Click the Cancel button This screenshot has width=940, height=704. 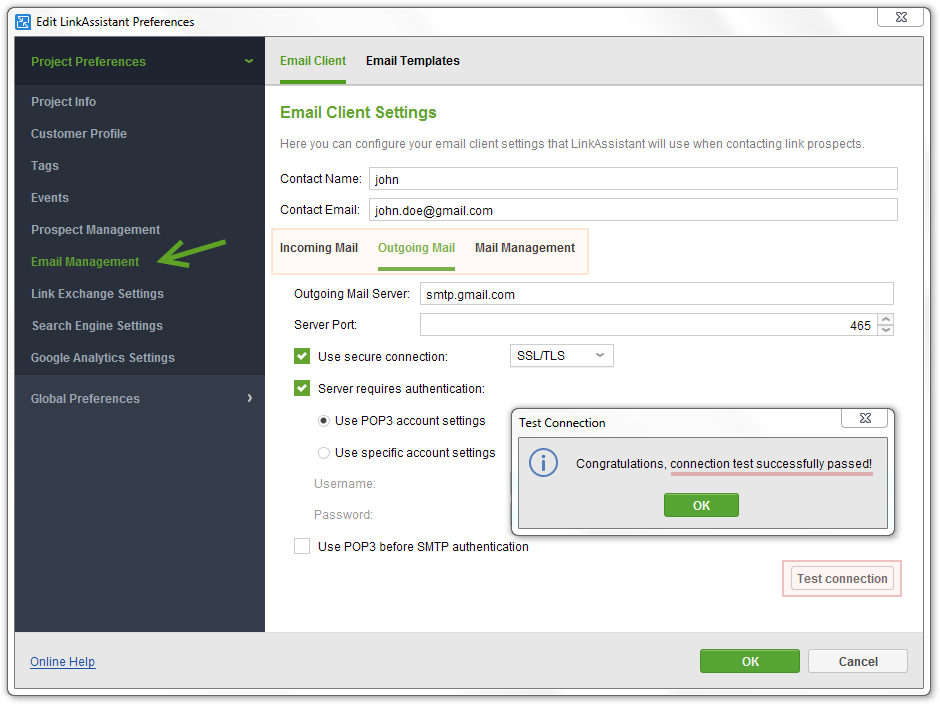click(858, 661)
